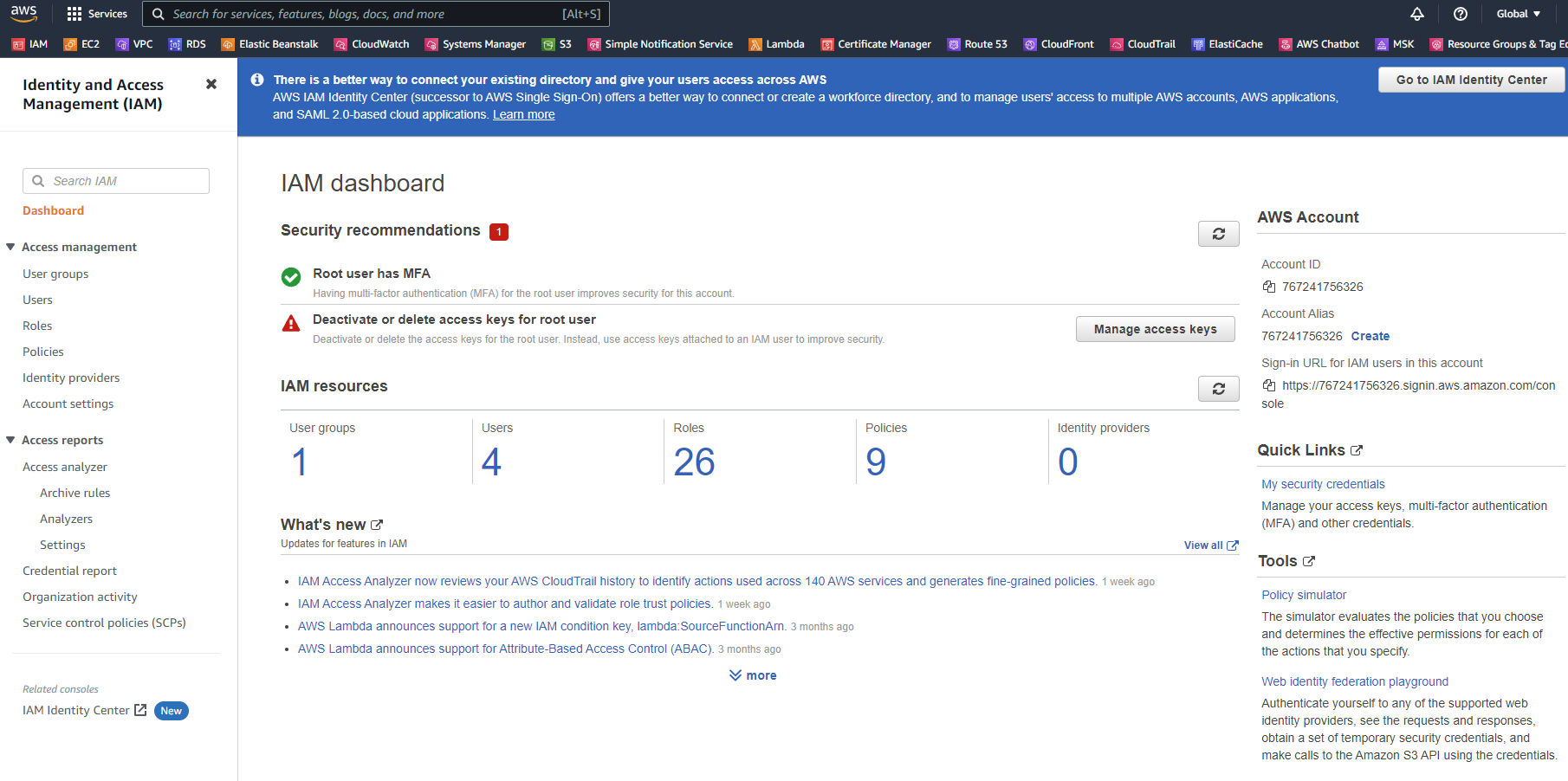Click the Policies count 9

click(876, 461)
